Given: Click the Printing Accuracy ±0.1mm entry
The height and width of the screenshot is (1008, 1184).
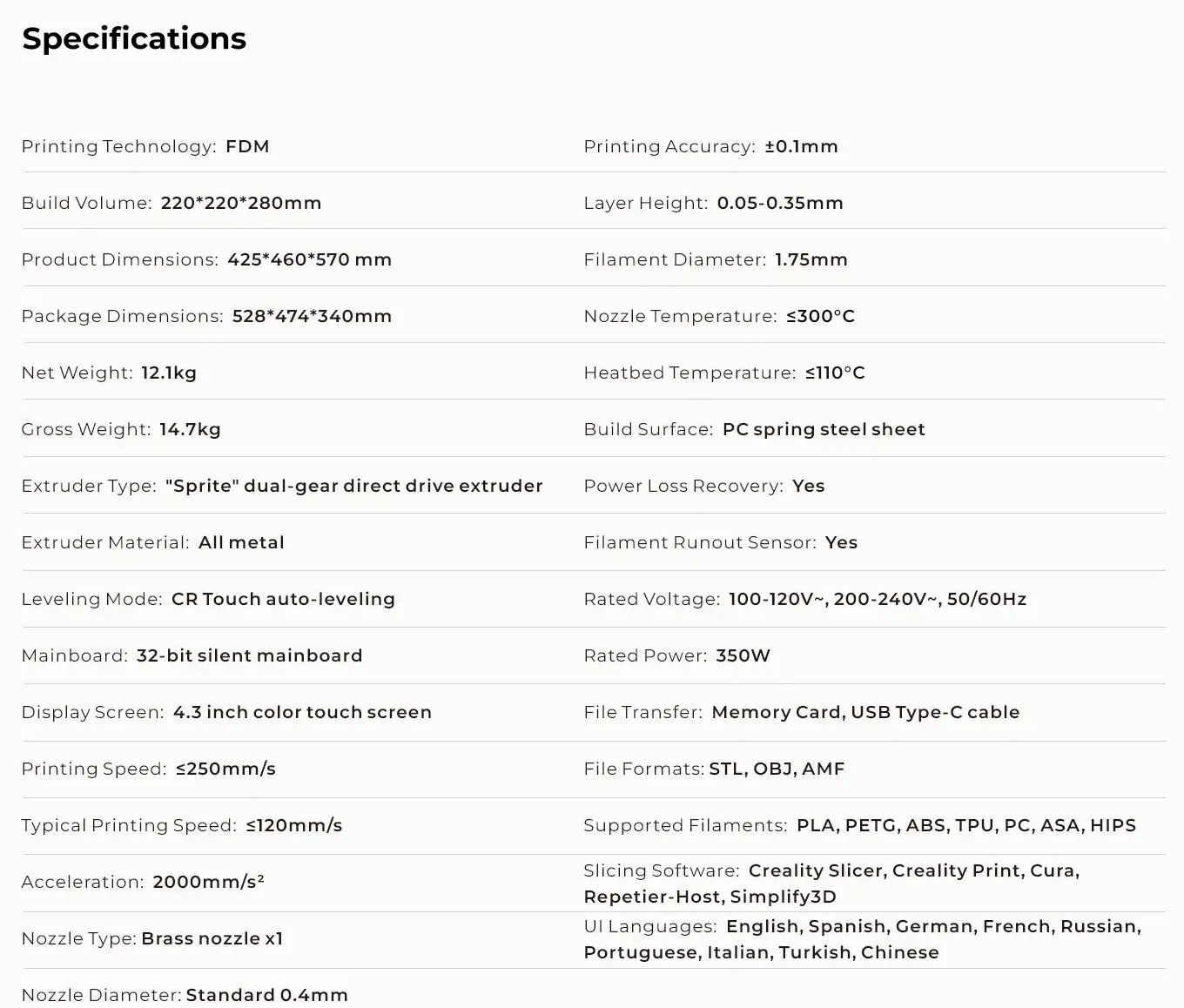Looking at the screenshot, I should pyautogui.click(x=710, y=146).
